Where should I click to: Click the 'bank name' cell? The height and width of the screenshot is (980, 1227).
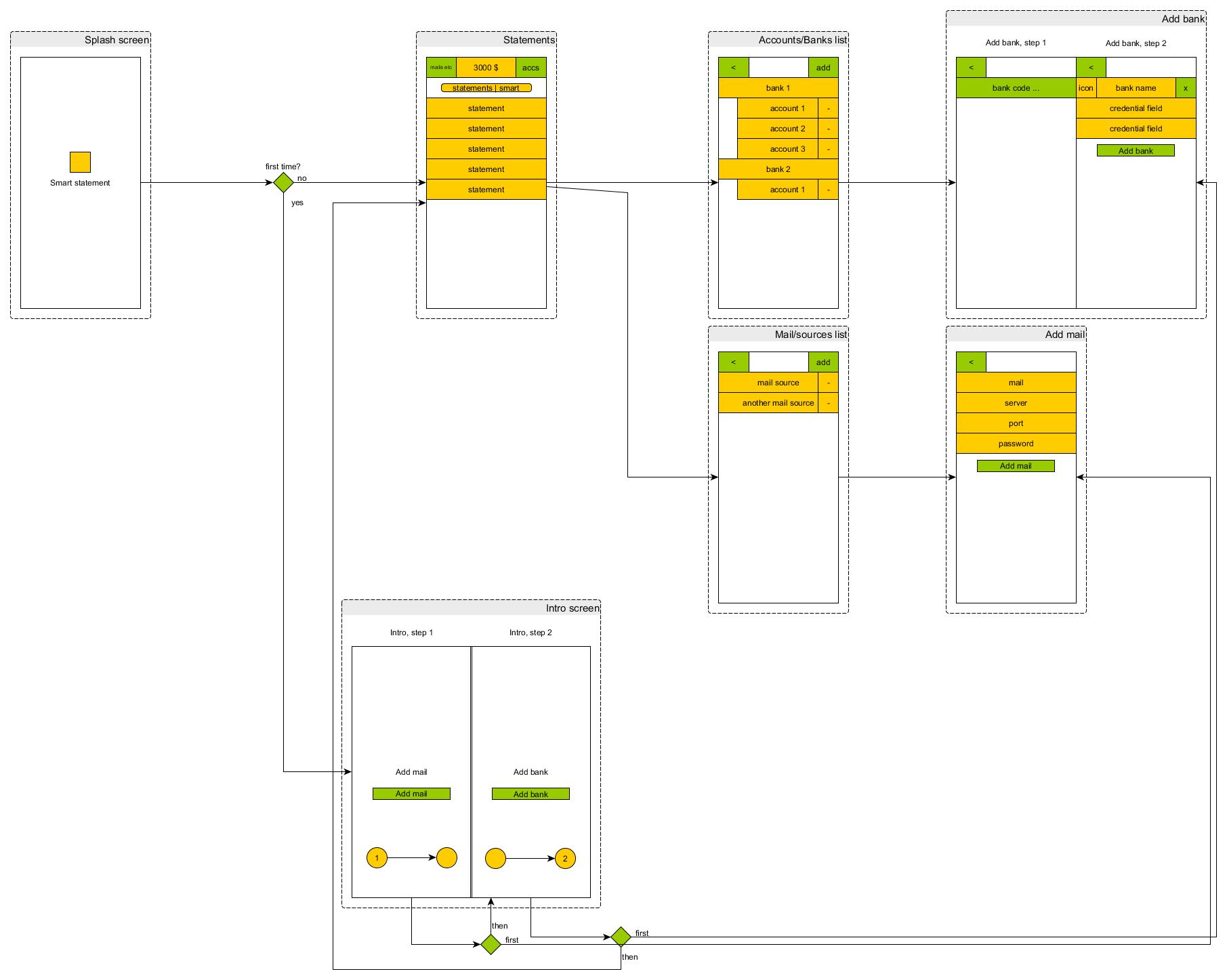(1136, 88)
